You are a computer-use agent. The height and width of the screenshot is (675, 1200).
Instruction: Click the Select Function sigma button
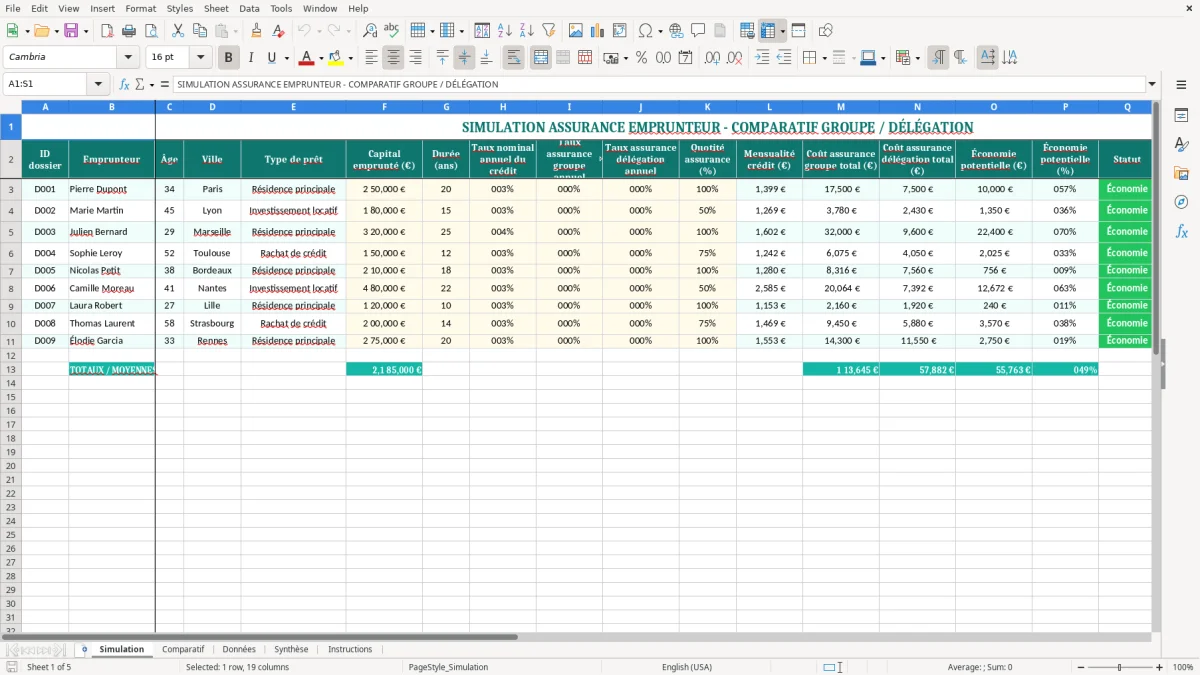click(x=139, y=84)
